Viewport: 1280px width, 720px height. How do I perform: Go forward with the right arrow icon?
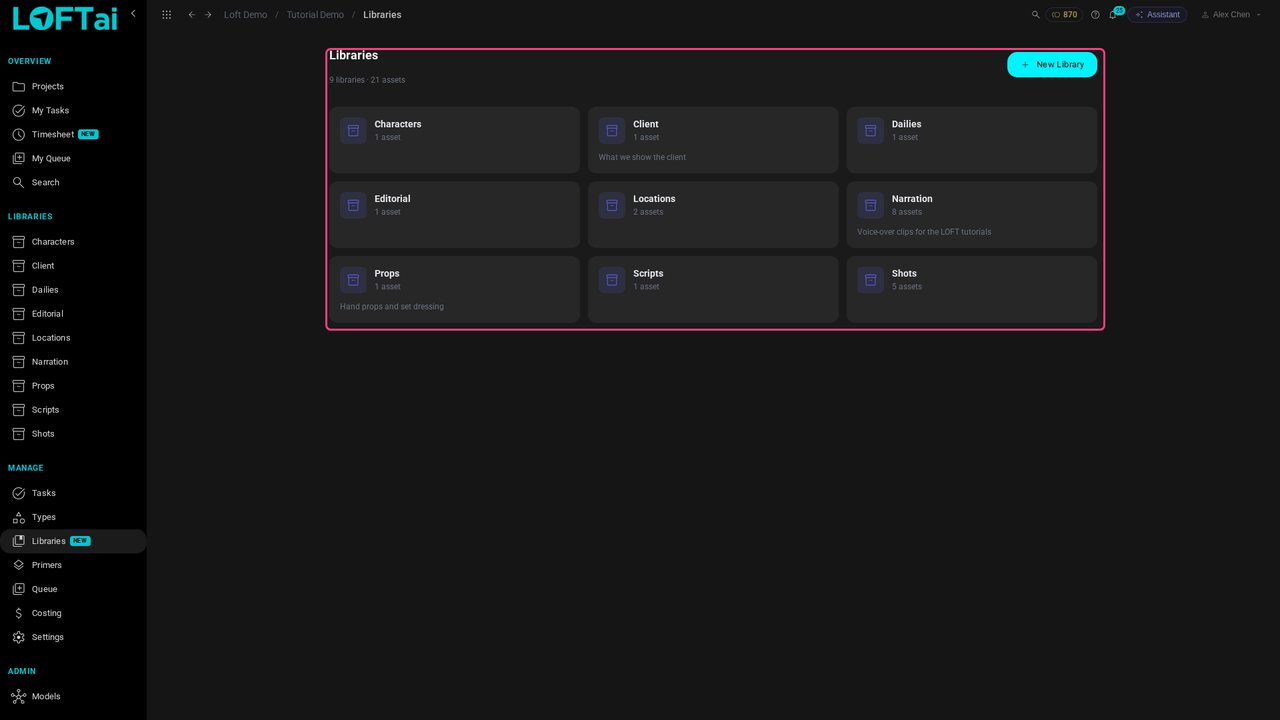pos(208,15)
